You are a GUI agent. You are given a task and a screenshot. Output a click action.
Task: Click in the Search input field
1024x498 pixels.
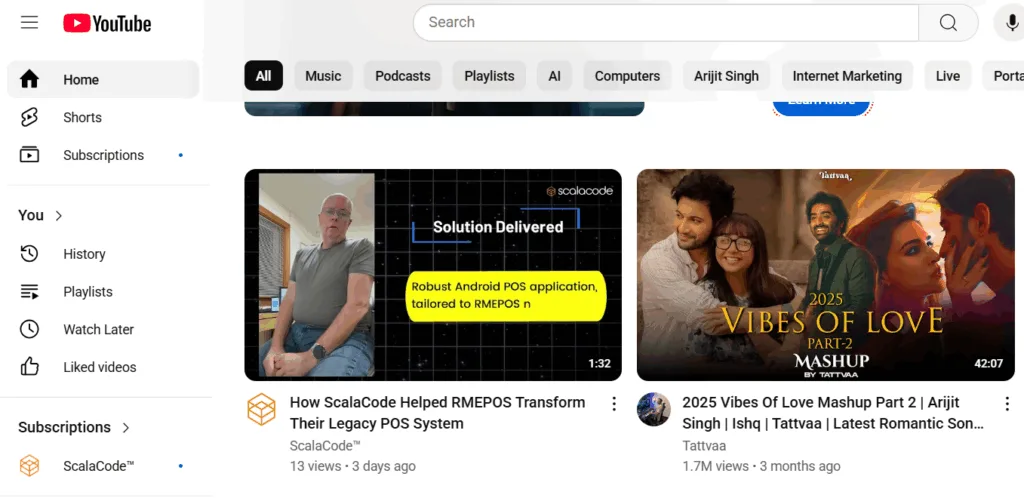[666, 23]
